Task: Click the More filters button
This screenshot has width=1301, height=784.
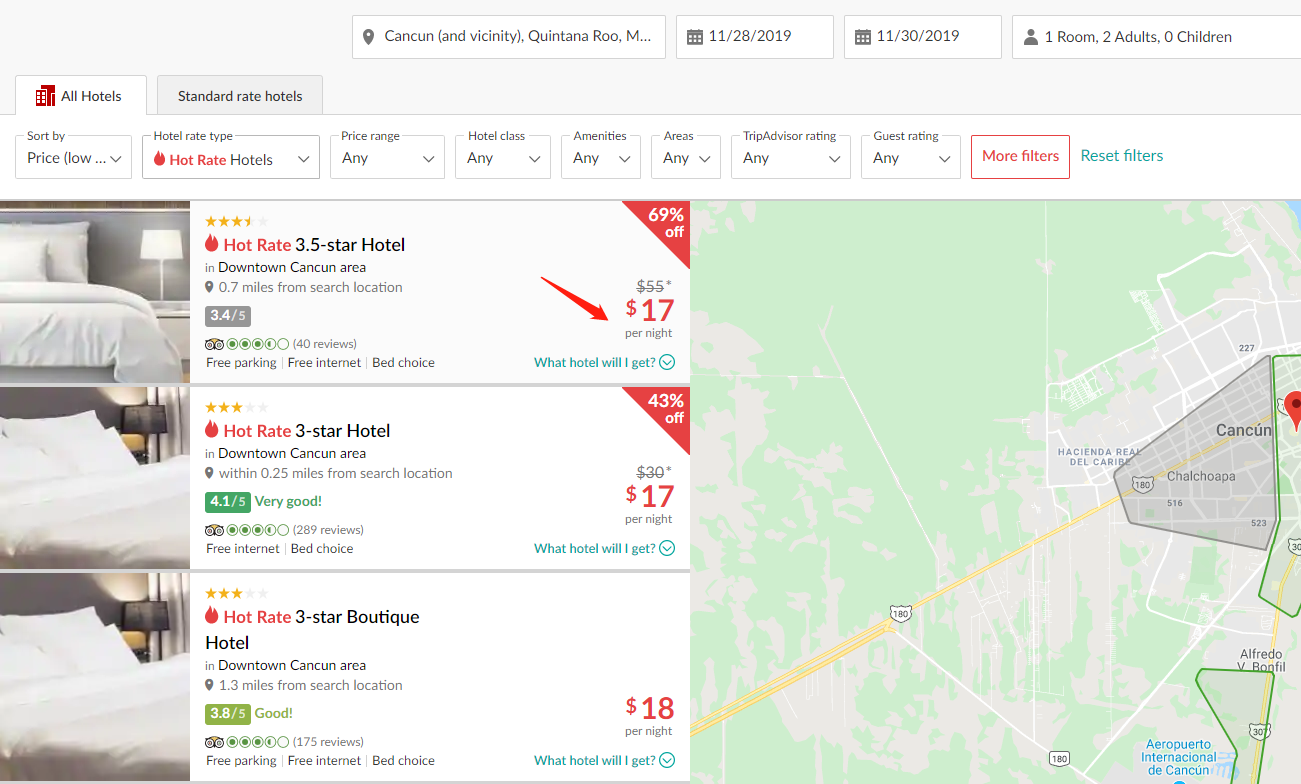Action: pos(1020,157)
